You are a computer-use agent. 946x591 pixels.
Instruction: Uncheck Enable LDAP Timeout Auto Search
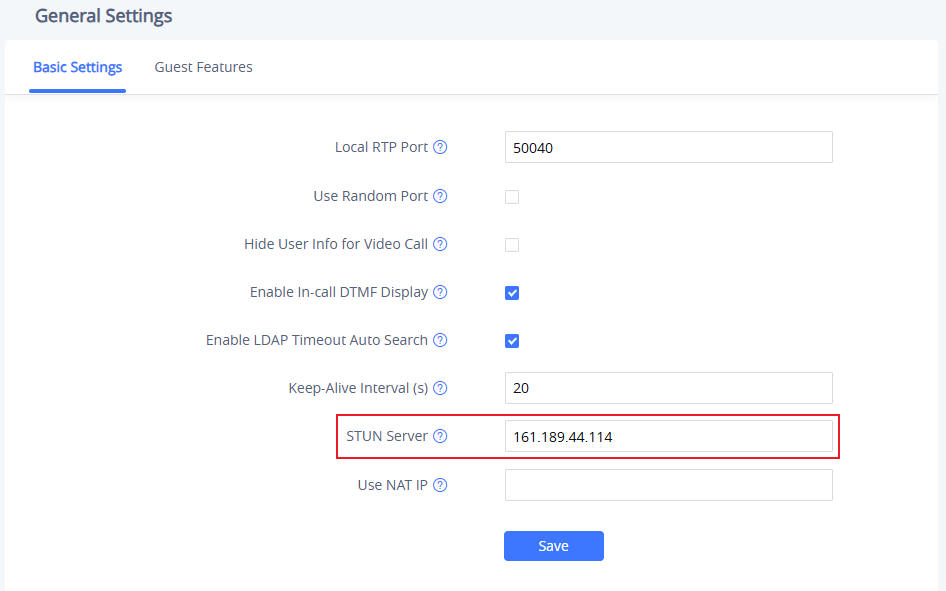pyautogui.click(x=512, y=341)
